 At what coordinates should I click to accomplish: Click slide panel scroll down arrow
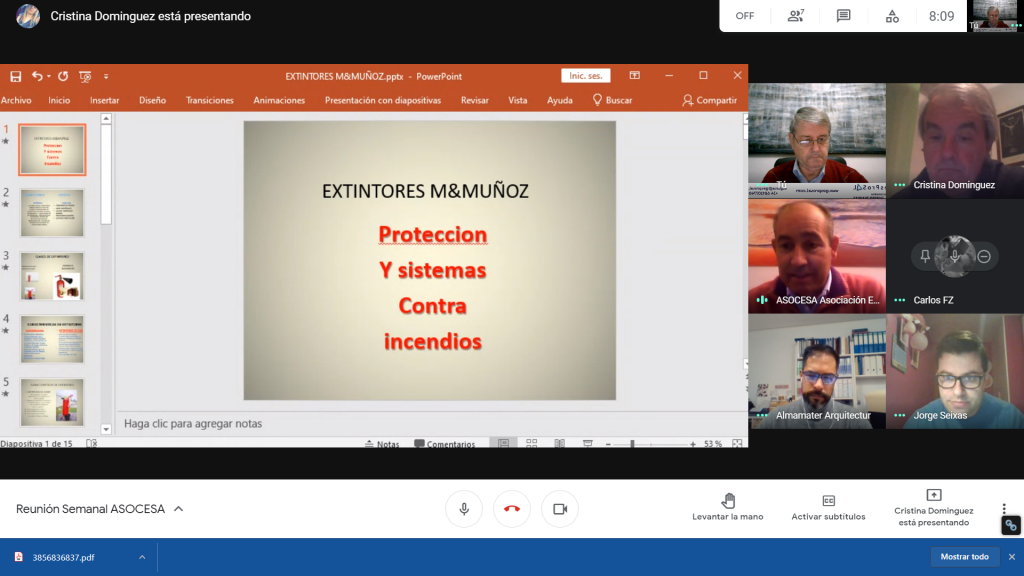click(106, 429)
